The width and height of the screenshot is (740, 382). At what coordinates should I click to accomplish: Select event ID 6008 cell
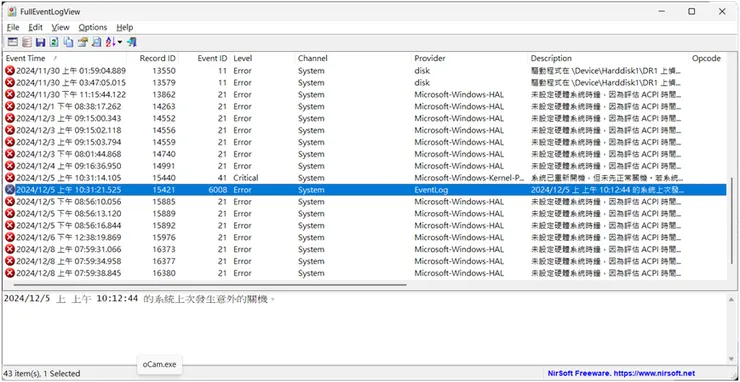click(218, 190)
